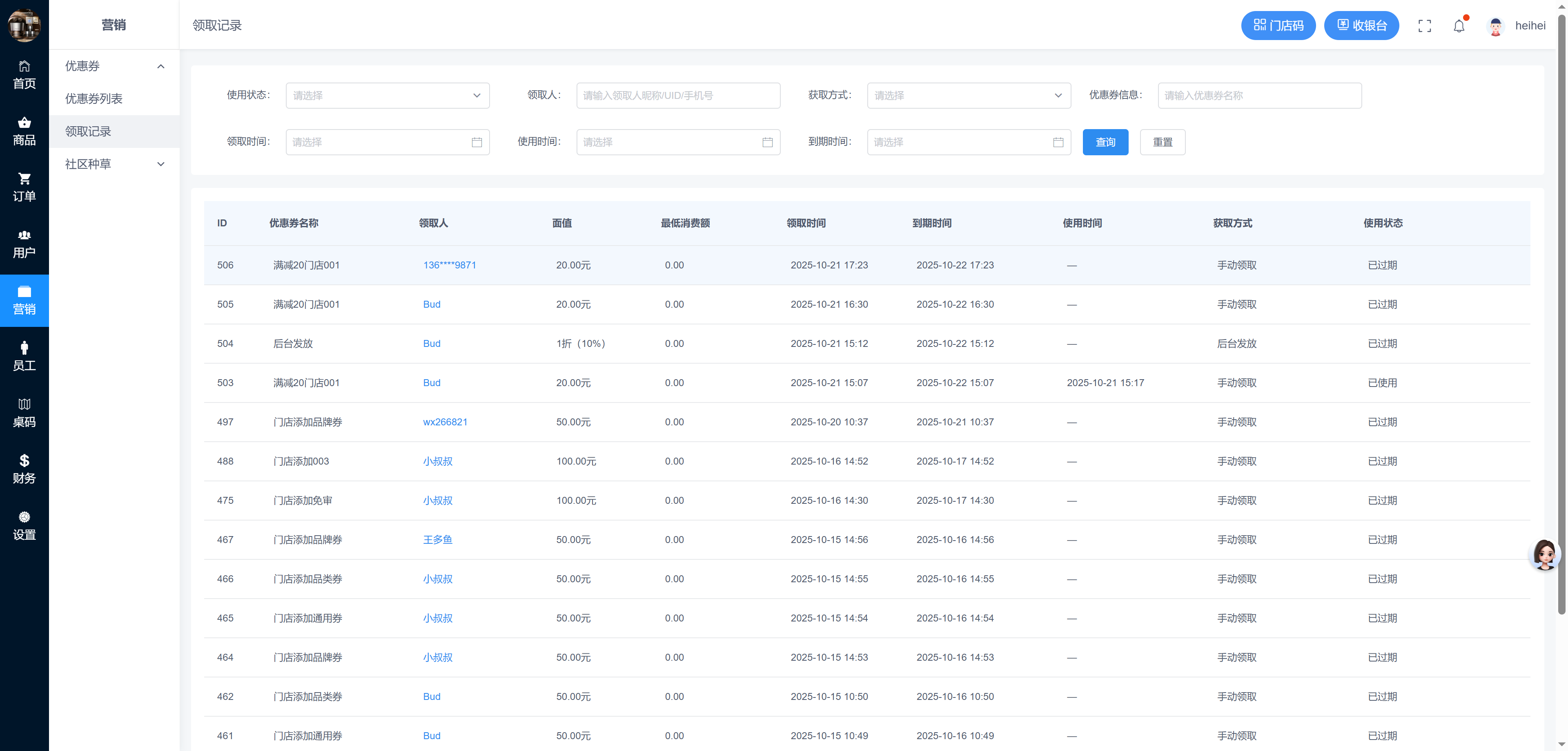1568x751 pixels.
Task: Click the 门店码 button
Action: click(x=1278, y=26)
